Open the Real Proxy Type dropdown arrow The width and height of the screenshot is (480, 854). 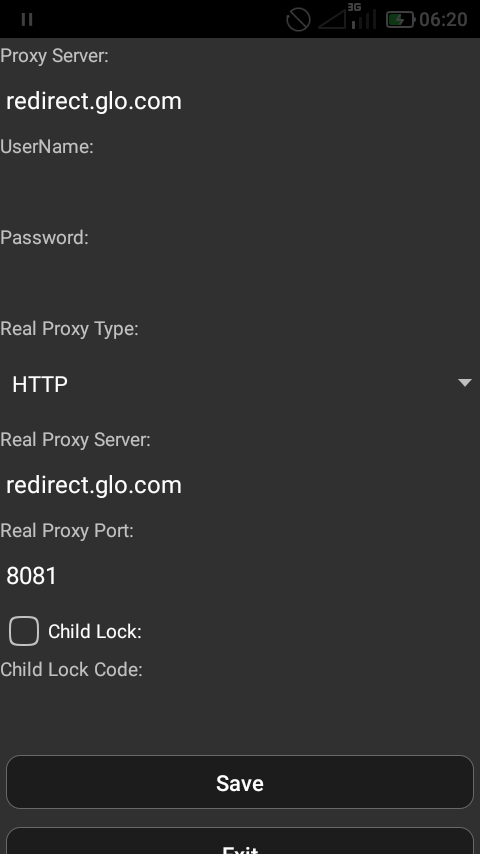pos(465,383)
